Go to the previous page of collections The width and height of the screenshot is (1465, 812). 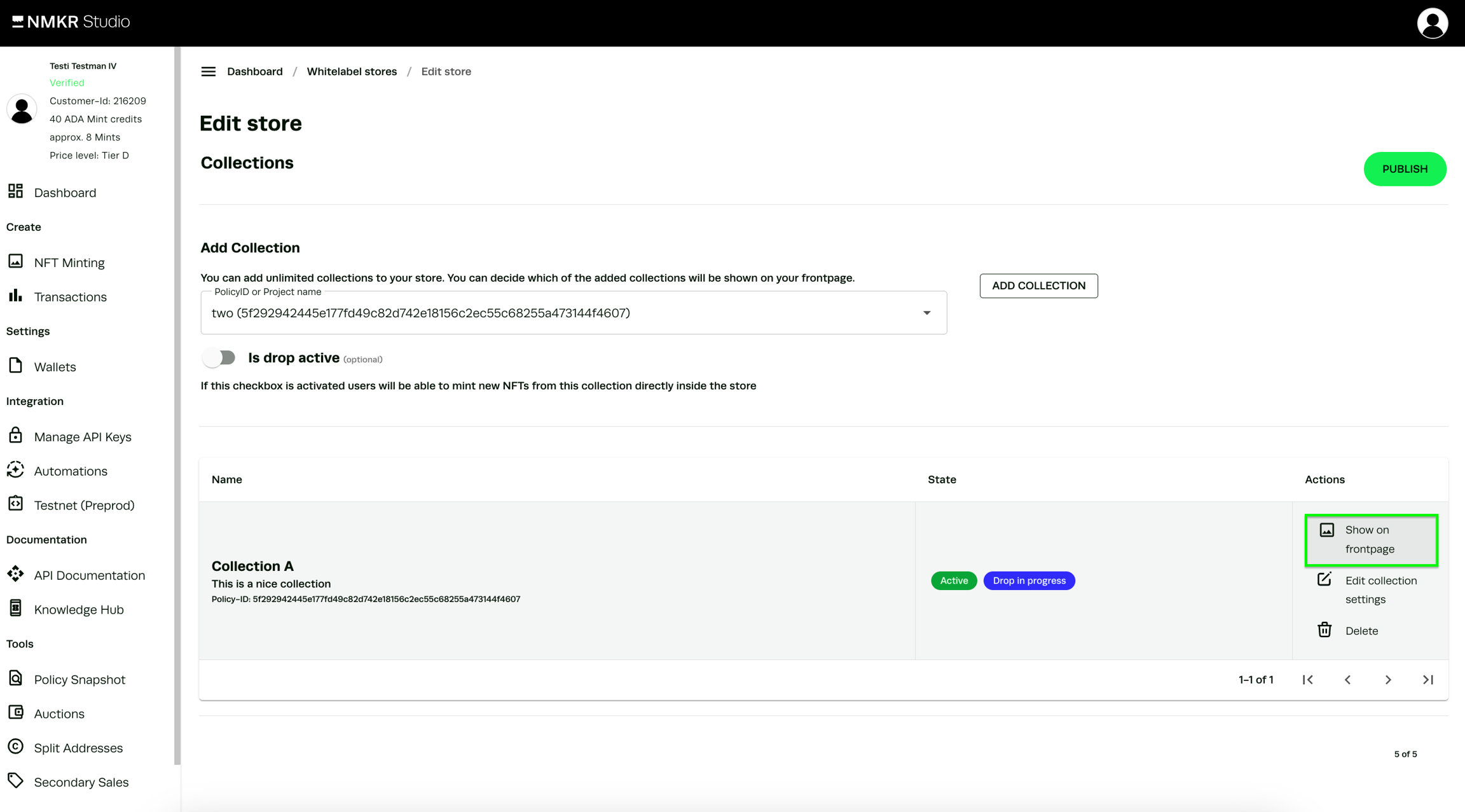1347,680
